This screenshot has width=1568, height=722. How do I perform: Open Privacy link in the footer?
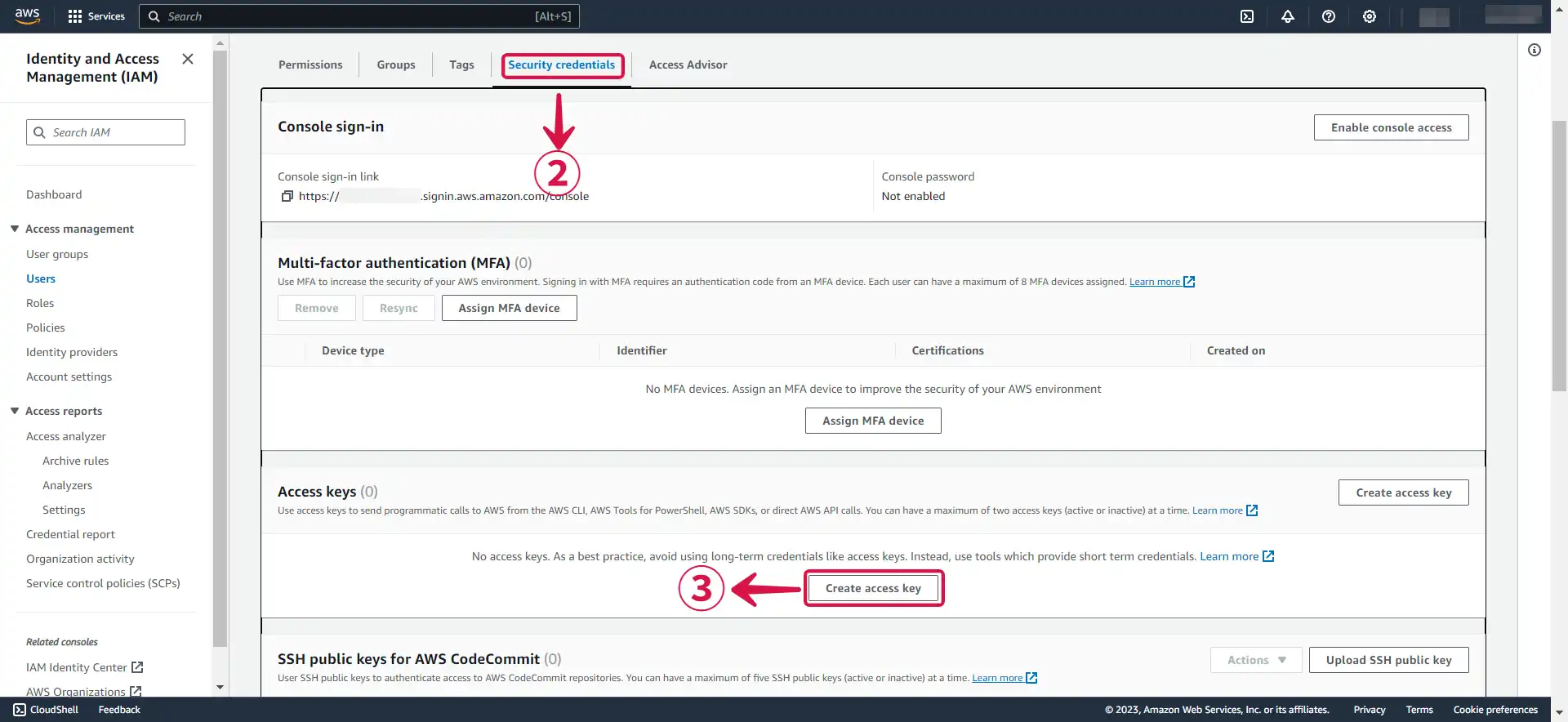tap(1369, 710)
